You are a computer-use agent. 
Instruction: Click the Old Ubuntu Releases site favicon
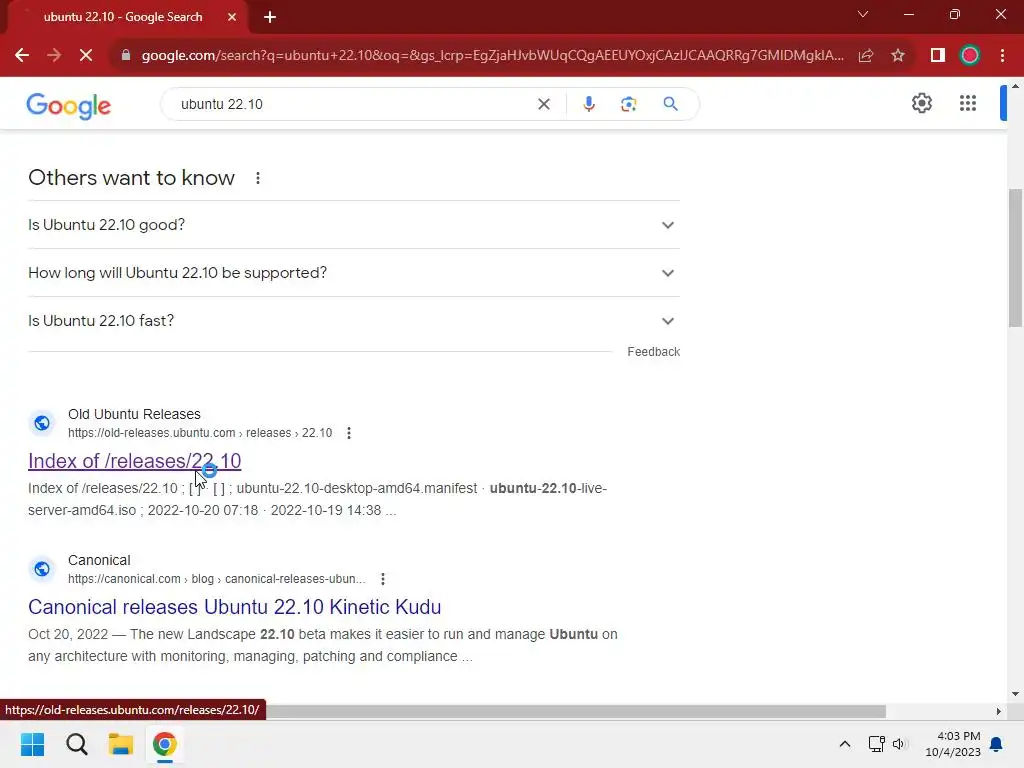(x=42, y=423)
